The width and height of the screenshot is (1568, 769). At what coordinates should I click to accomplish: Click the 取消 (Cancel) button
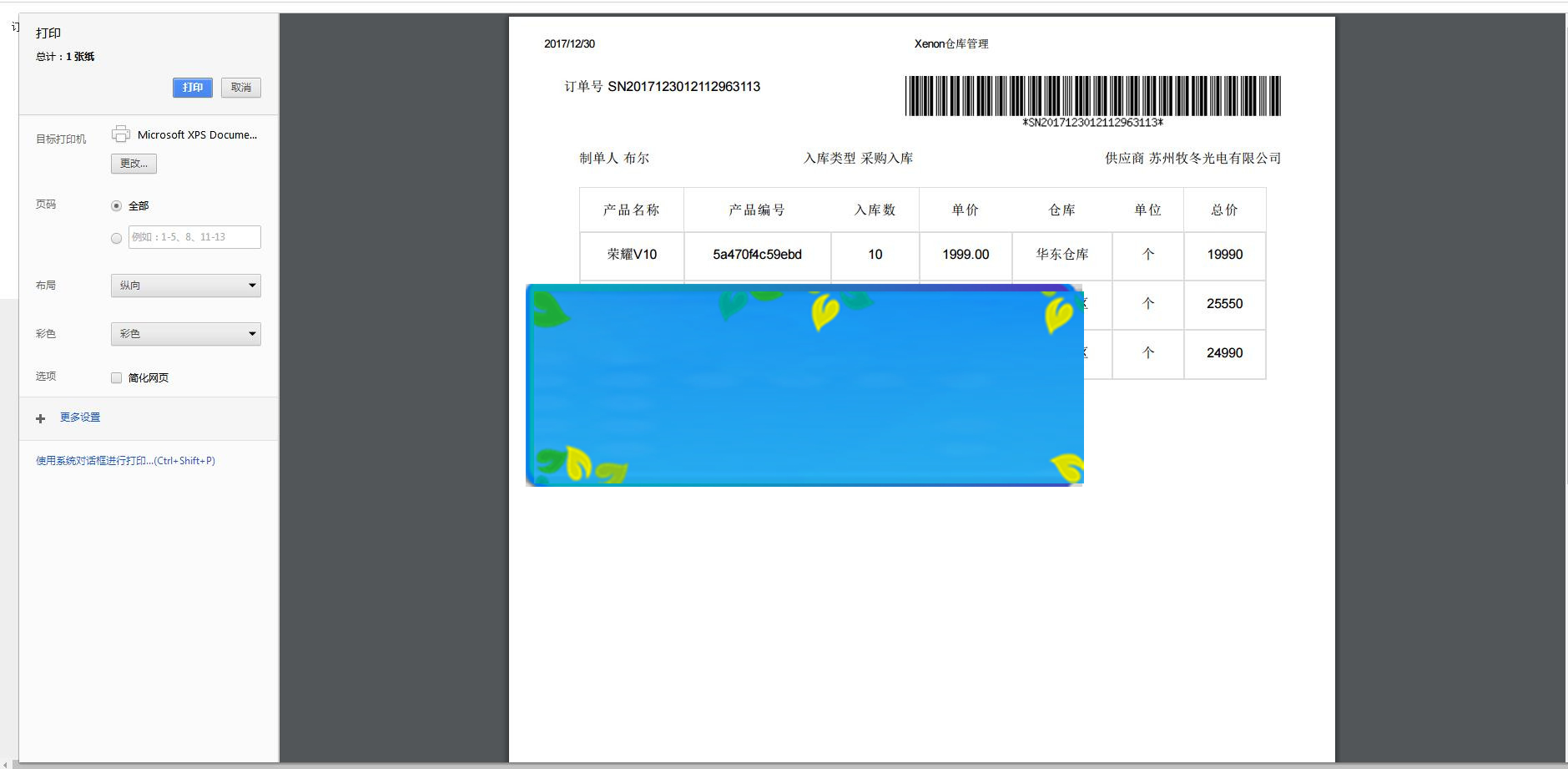pos(240,87)
